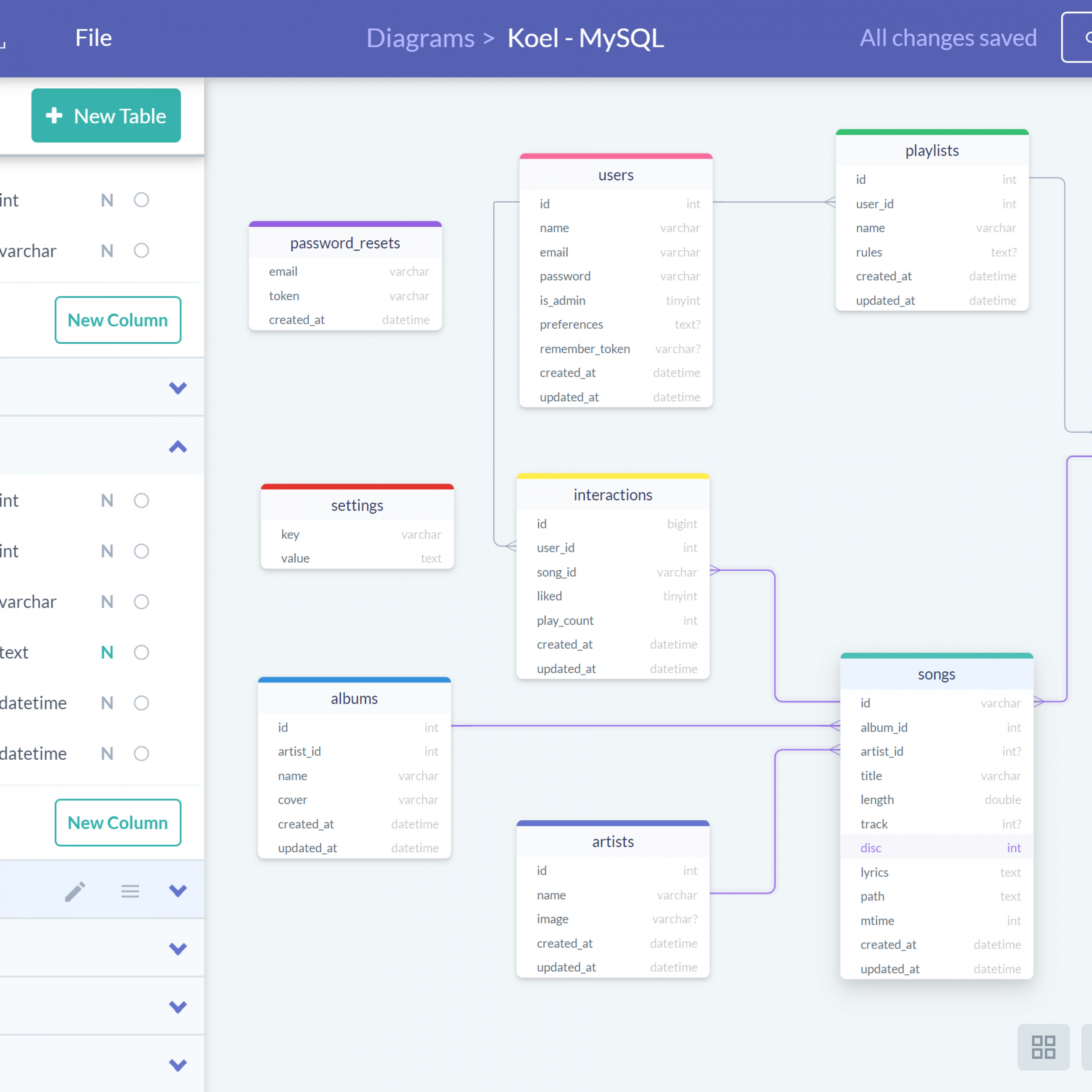This screenshot has height=1092, width=1092.
Task: Collapse the upper panel chevron up arrow
Action: pyautogui.click(x=177, y=447)
